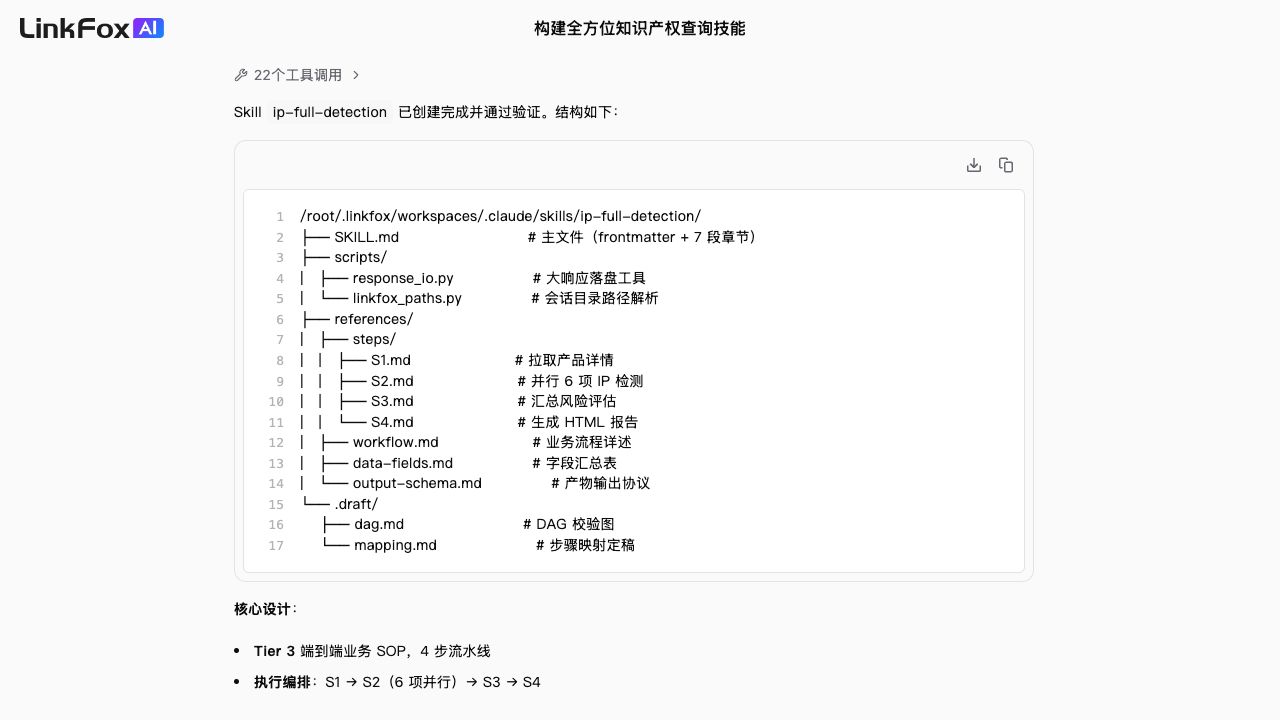Click the response_io.py line
The width and height of the screenshot is (1280, 720).
pos(473,278)
